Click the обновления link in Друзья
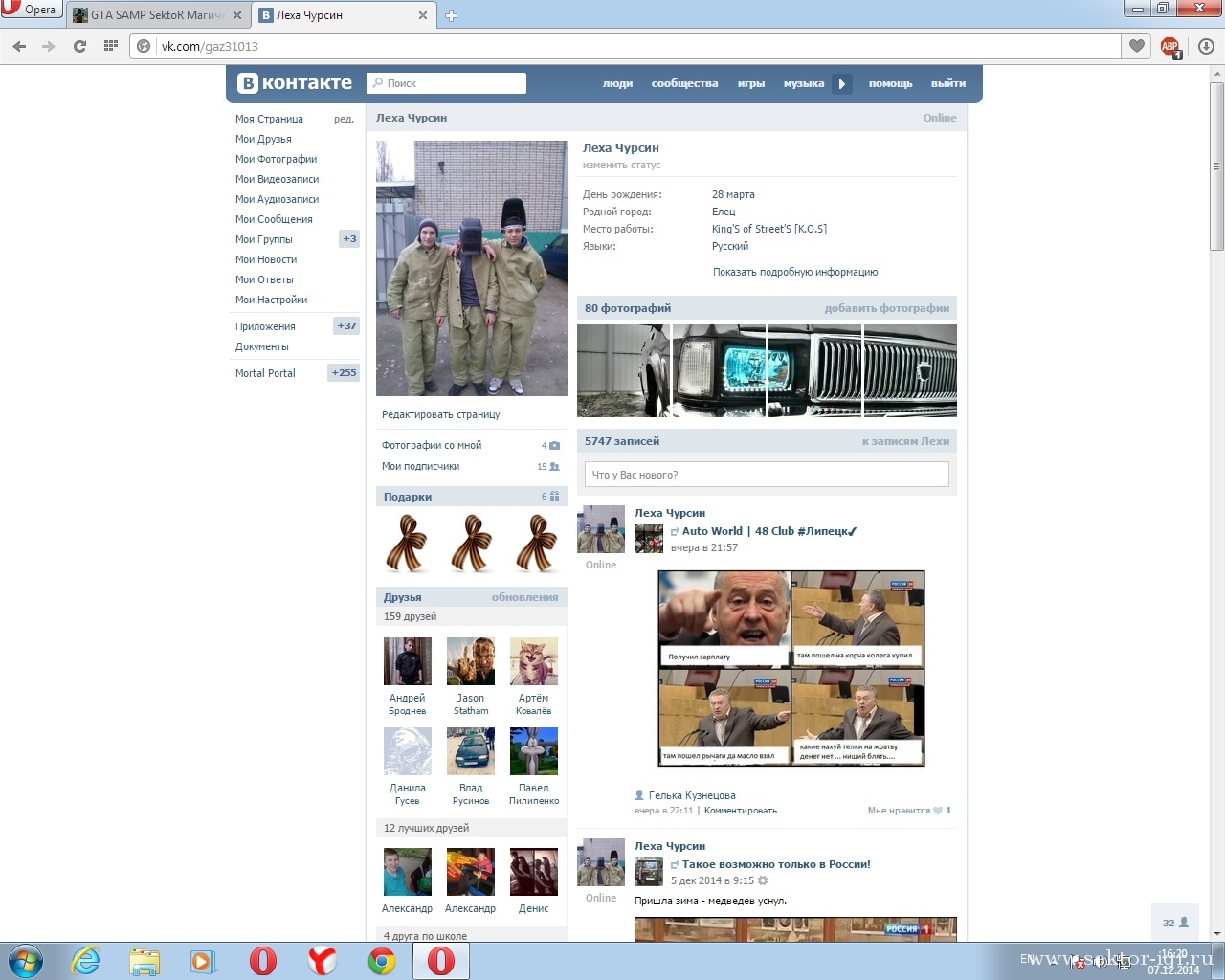 pos(524,597)
